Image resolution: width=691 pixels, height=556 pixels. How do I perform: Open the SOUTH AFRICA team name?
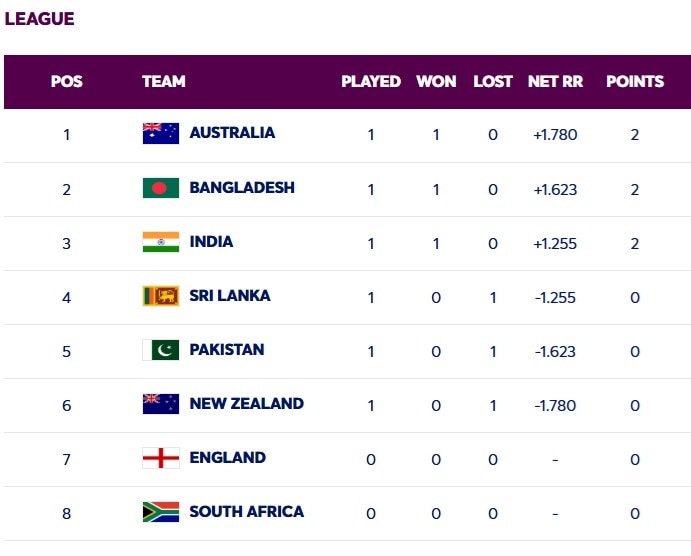[x=246, y=512]
